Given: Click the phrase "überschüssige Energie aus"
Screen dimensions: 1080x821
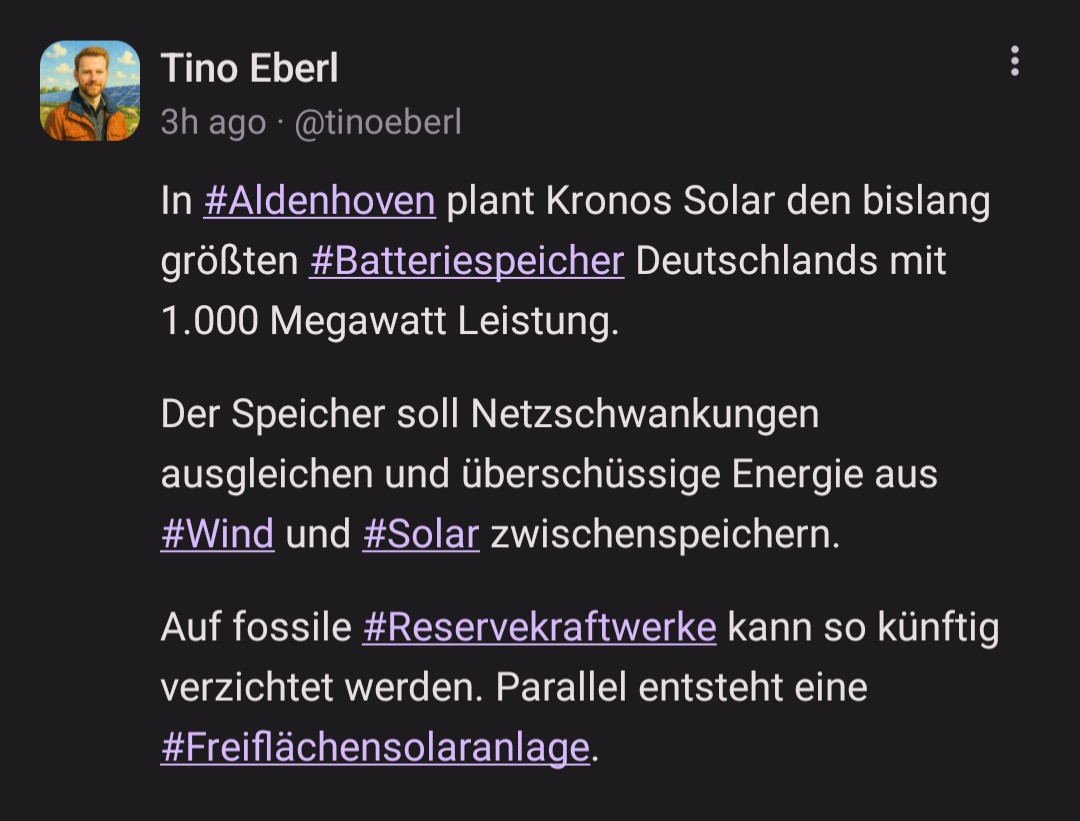Looking at the screenshot, I should (700, 473).
